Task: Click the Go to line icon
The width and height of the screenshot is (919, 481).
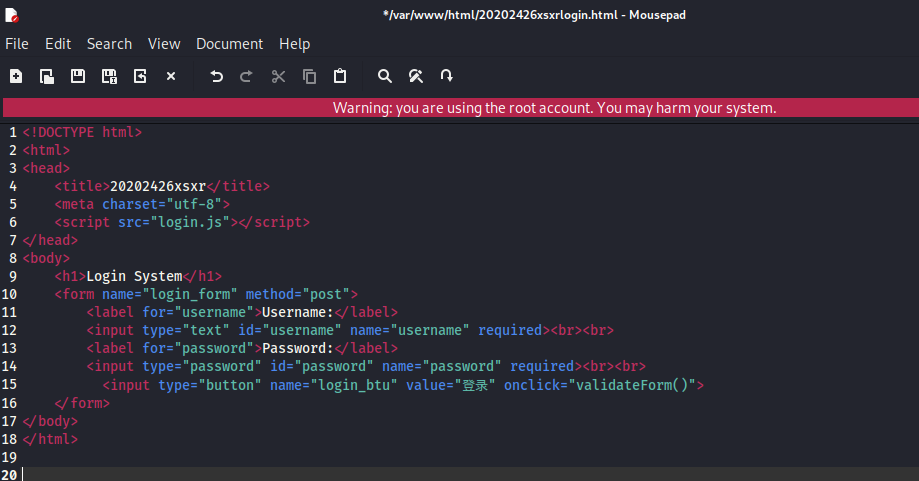Action: pos(447,76)
